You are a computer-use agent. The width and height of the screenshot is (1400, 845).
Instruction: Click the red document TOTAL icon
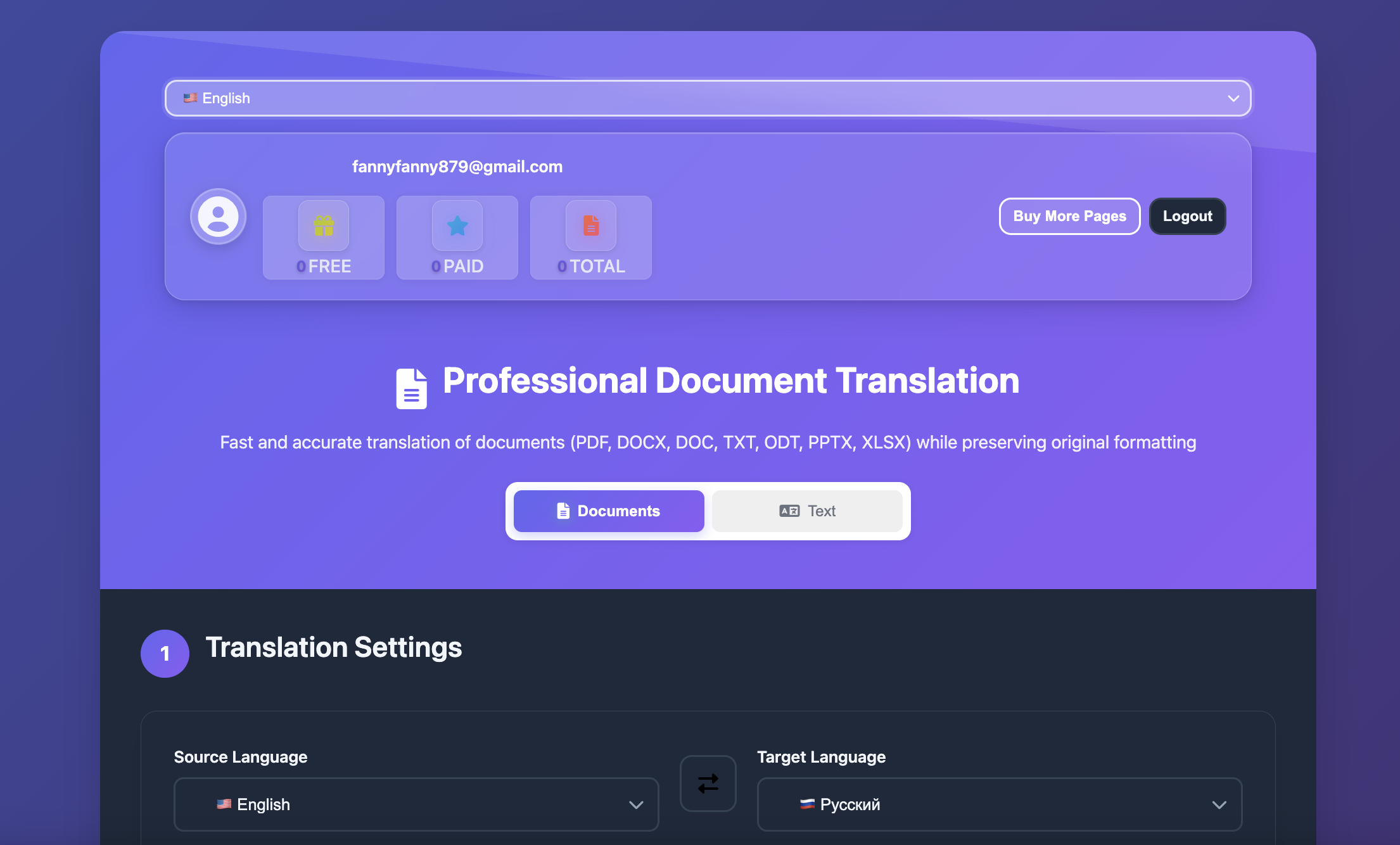(591, 226)
